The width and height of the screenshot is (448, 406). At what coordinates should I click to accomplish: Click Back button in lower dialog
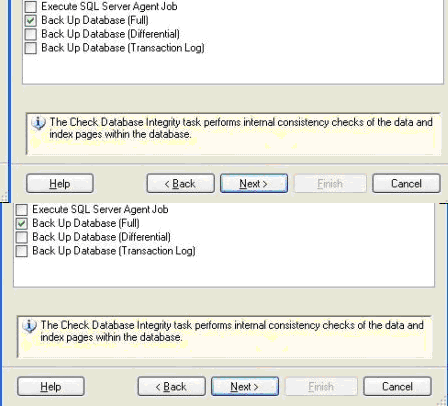click(x=171, y=386)
